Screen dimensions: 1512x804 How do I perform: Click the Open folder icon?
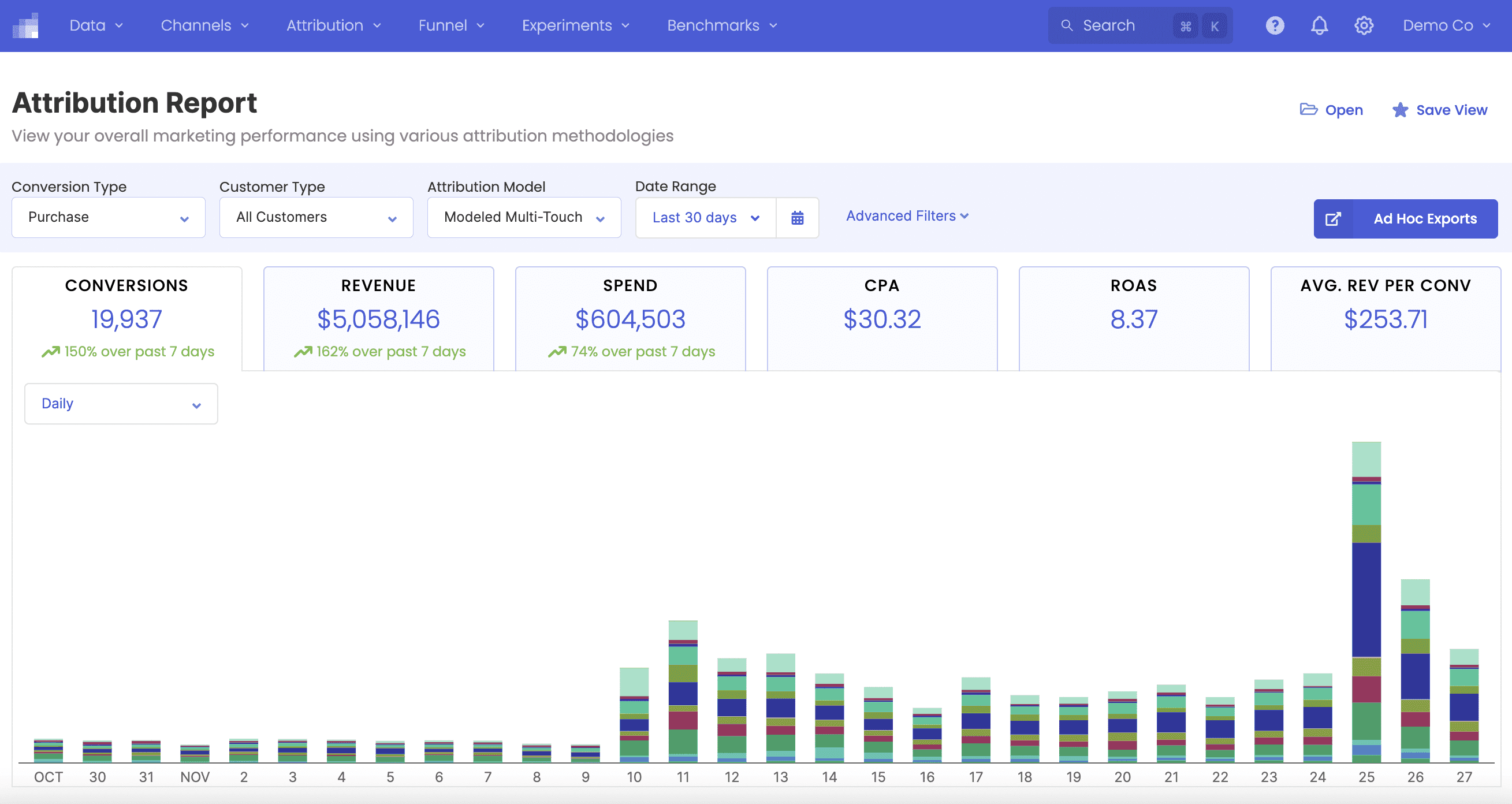[x=1308, y=110]
